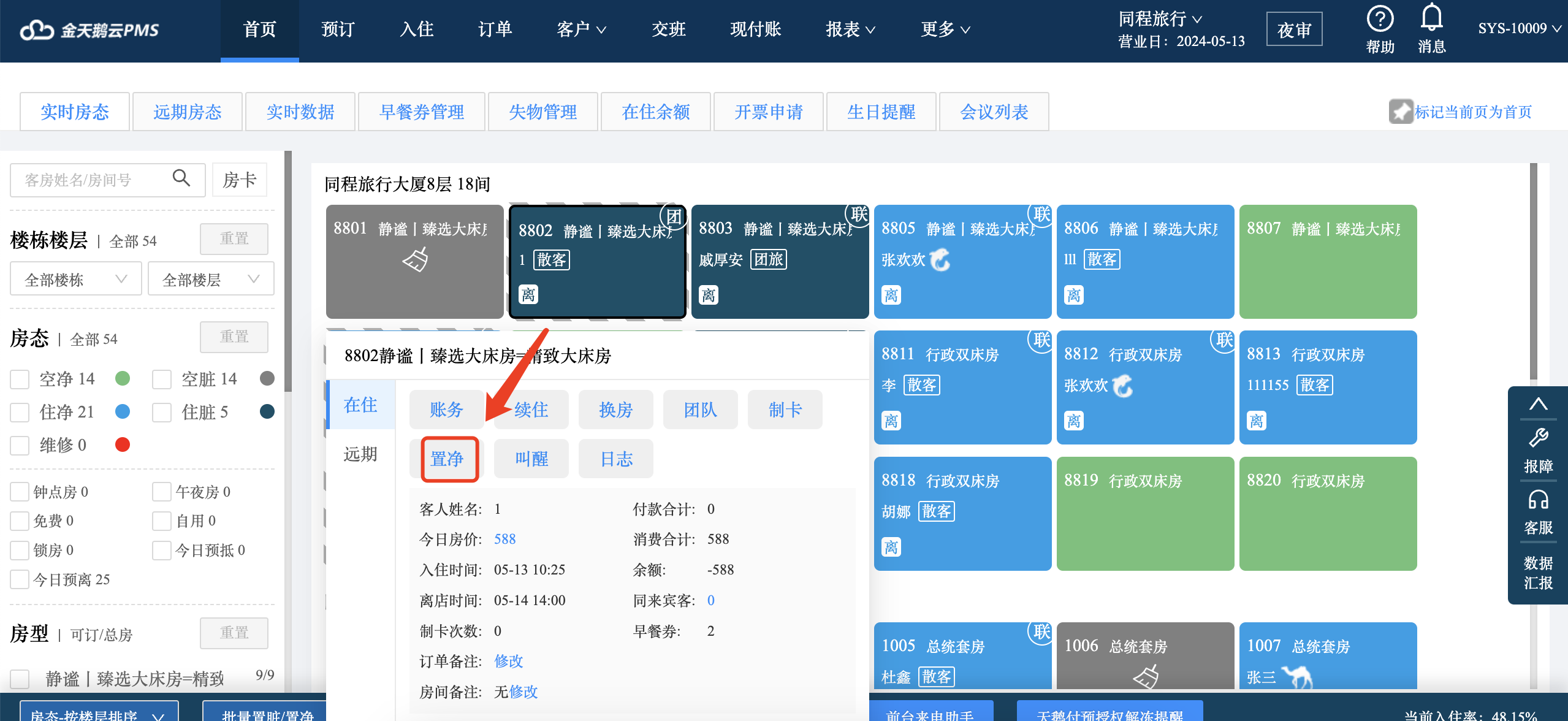Click the red 维修 color dot
Image resolution: width=1568 pixels, height=721 pixels.
pos(123,444)
